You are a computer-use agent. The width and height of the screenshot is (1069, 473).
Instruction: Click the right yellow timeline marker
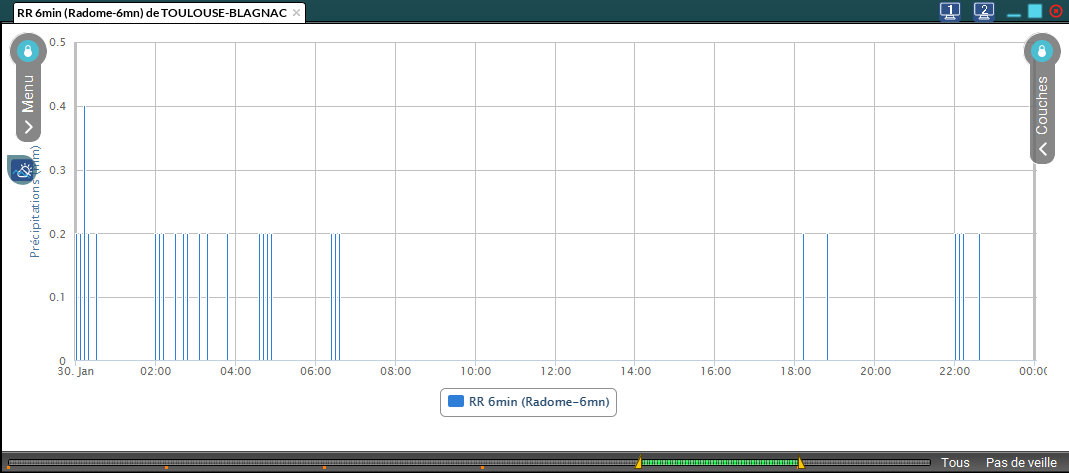800,462
